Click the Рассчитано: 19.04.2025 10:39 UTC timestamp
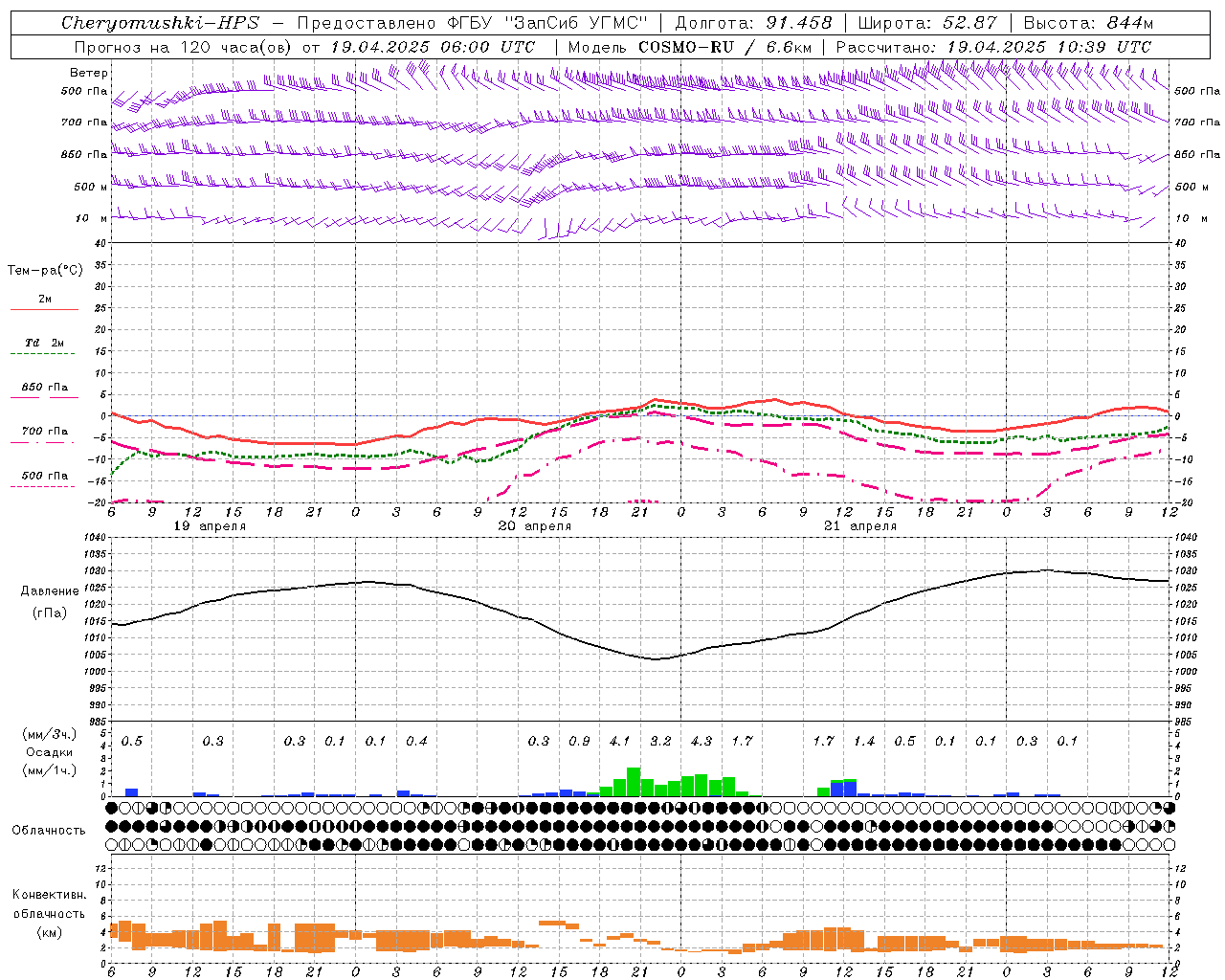The image size is (1225, 980). [x=993, y=47]
